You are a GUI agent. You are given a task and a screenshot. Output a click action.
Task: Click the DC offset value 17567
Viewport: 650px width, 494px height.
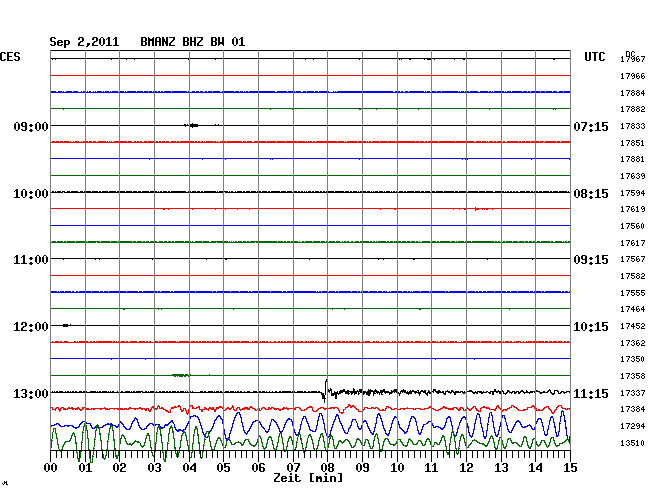point(633,259)
